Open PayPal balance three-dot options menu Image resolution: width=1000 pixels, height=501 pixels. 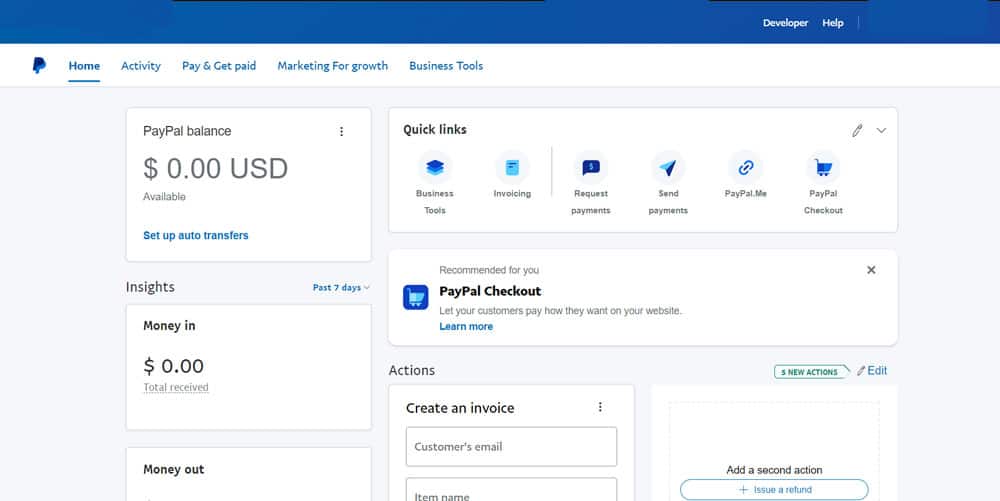point(341,131)
